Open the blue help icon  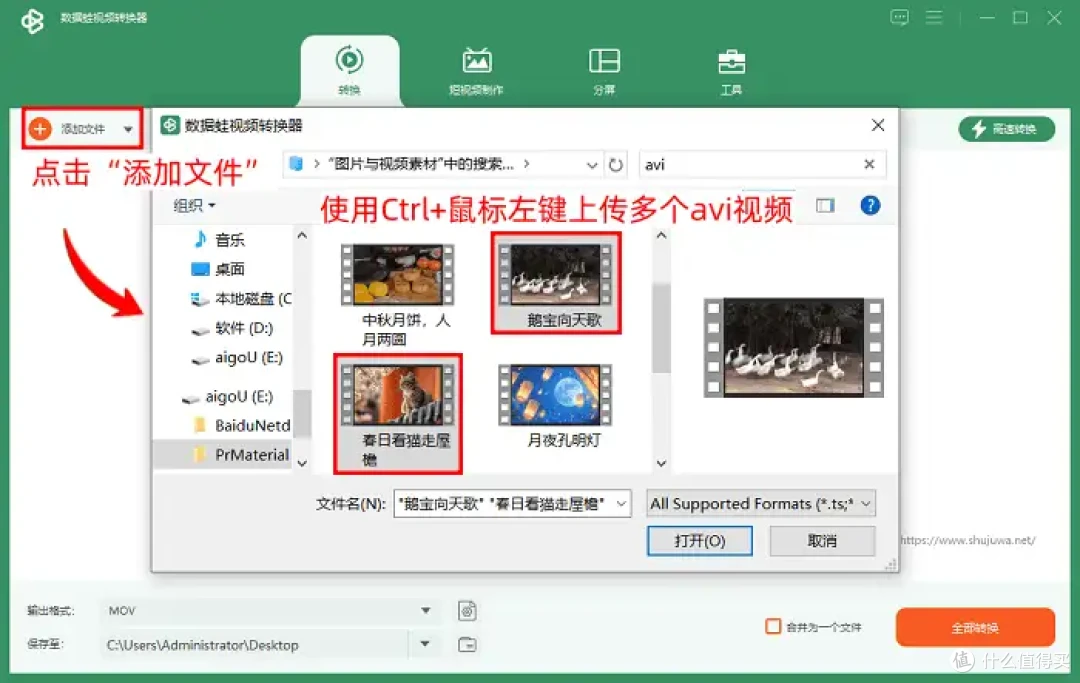[x=870, y=205]
